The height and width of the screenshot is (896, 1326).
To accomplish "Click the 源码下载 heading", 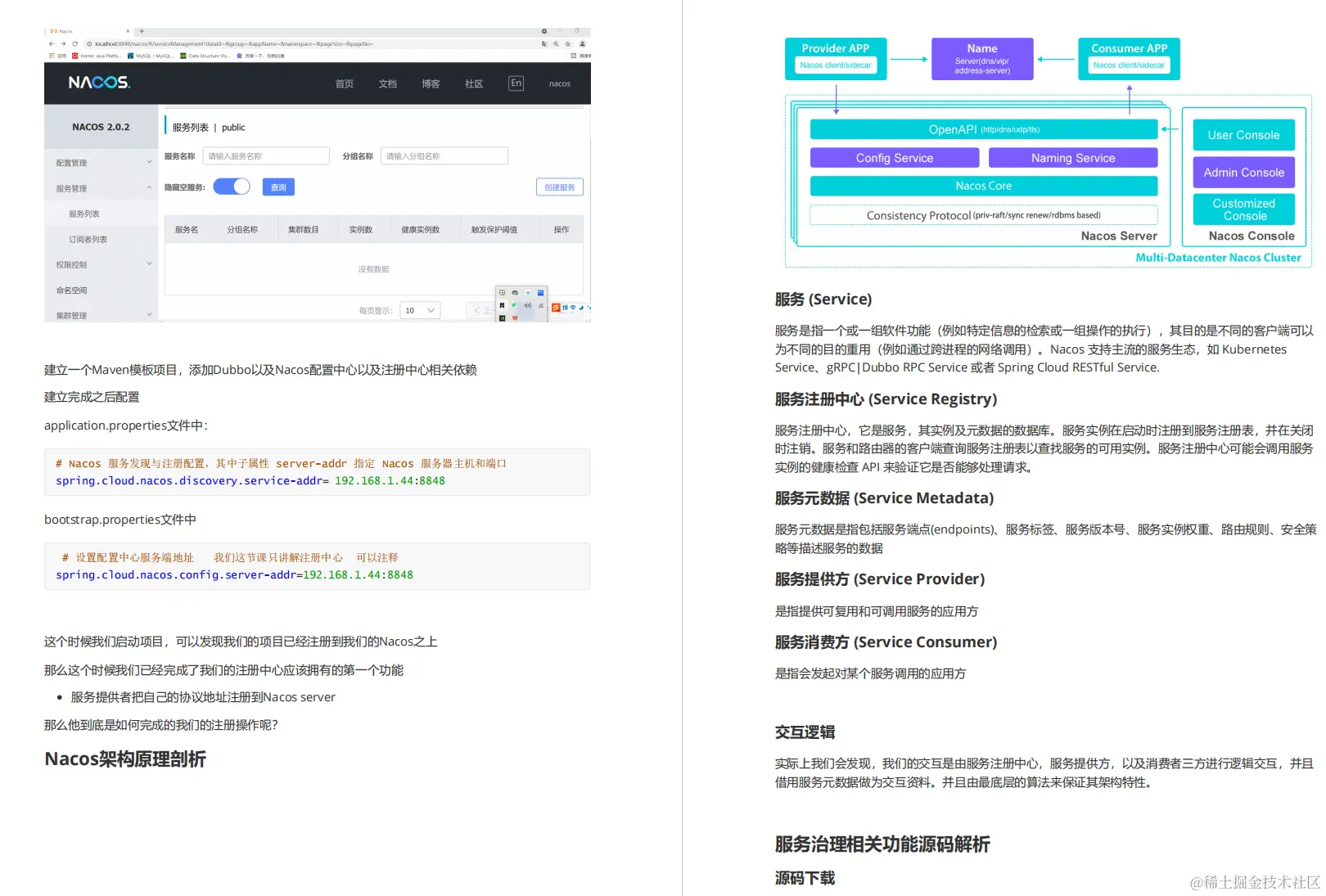I will click(x=805, y=878).
